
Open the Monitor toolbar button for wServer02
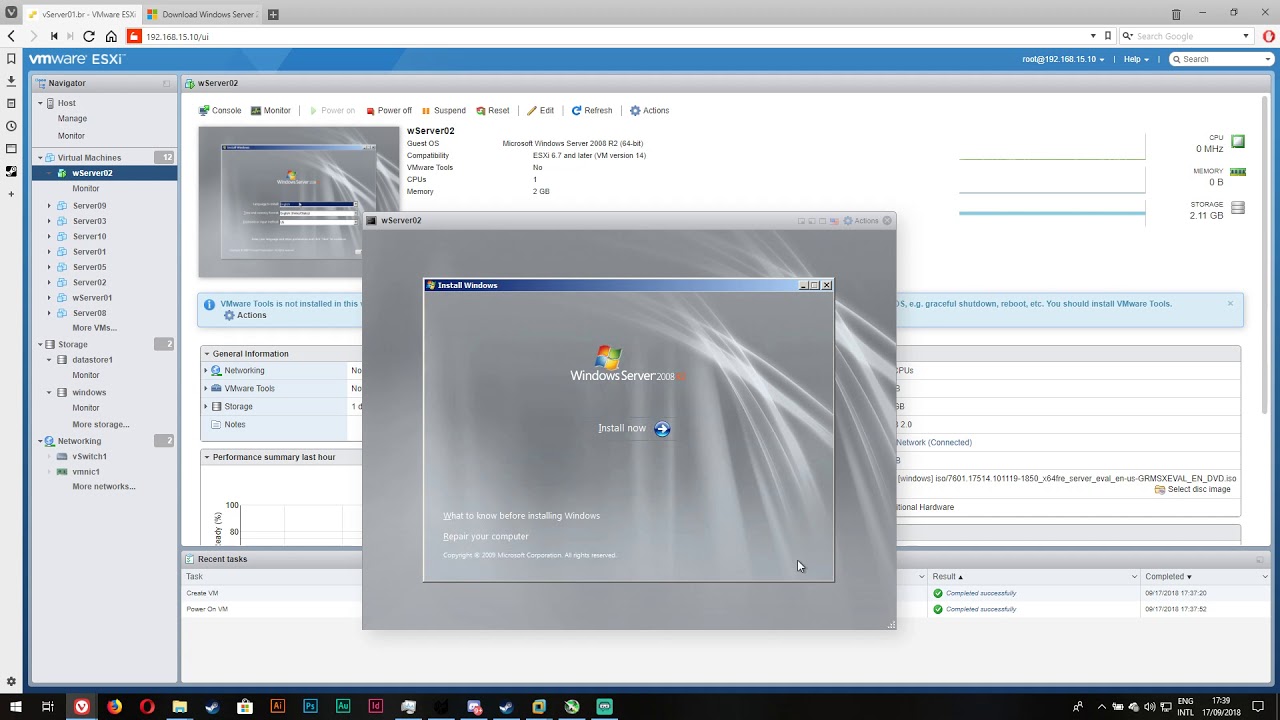(x=270, y=111)
